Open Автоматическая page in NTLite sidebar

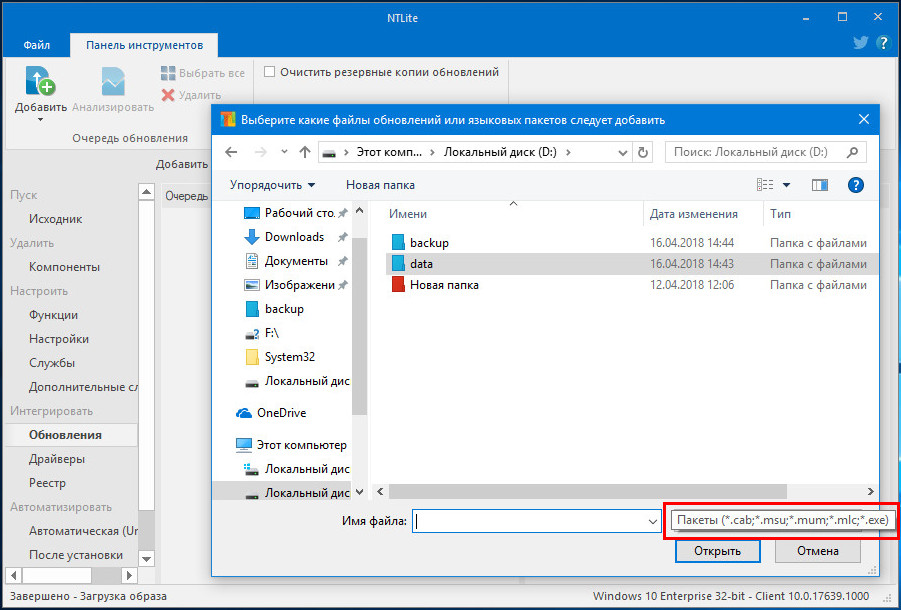(83, 531)
